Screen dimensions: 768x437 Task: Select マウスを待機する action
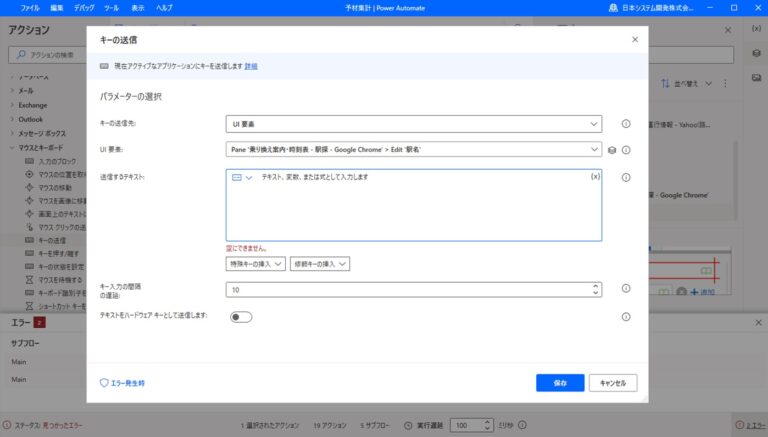tap(60, 280)
